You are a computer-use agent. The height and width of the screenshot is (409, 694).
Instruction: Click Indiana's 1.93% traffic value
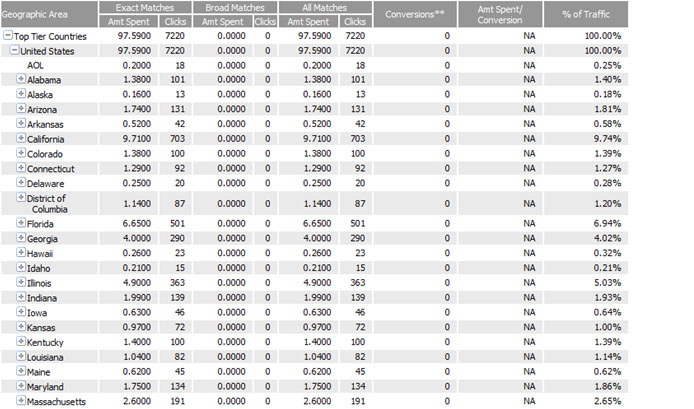(x=607, y=297)
